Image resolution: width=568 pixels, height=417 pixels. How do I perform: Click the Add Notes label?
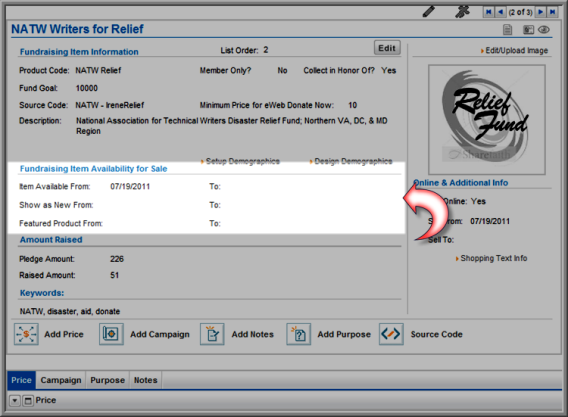tap(252, 334)
